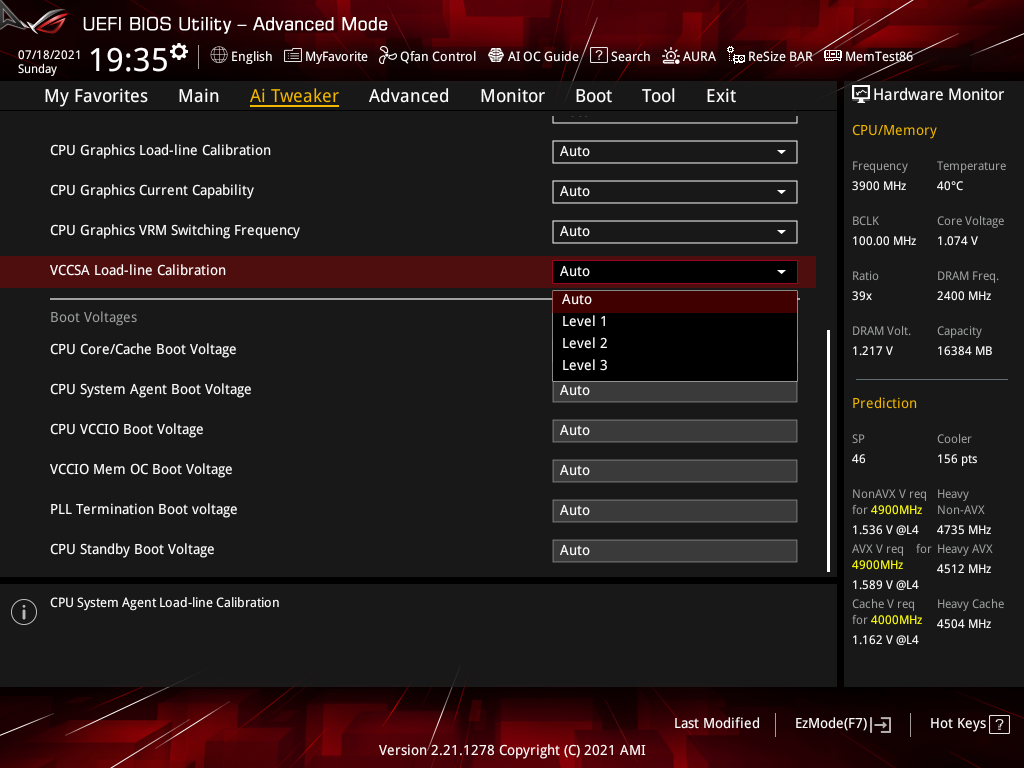1024x768 pixels.
Task: Click the Hardware Monitor panel icon
Action: (x=861, y=93)
